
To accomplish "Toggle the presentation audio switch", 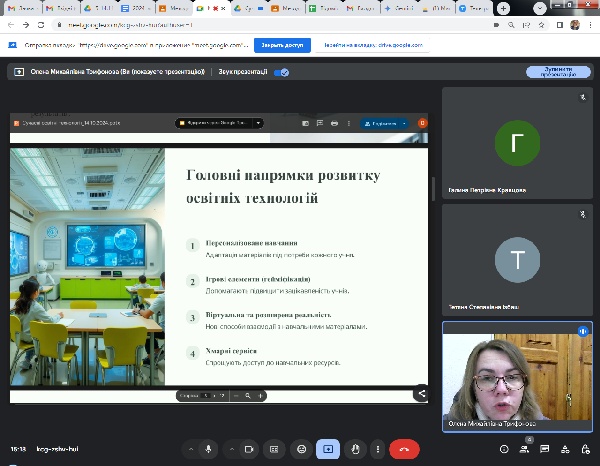I will (x=281, y=72).
